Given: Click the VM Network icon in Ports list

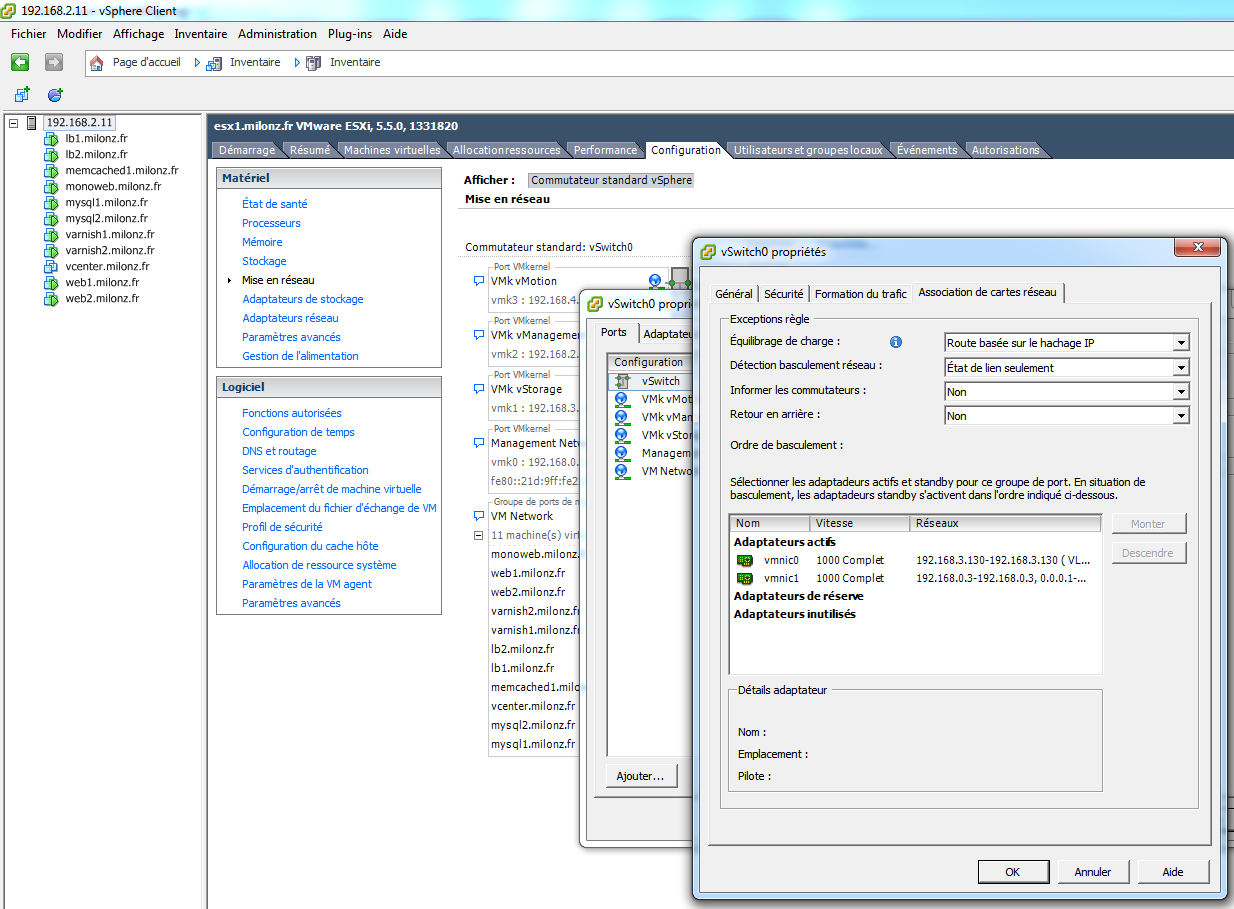Looking at the screenshot, I should (621, 470).
